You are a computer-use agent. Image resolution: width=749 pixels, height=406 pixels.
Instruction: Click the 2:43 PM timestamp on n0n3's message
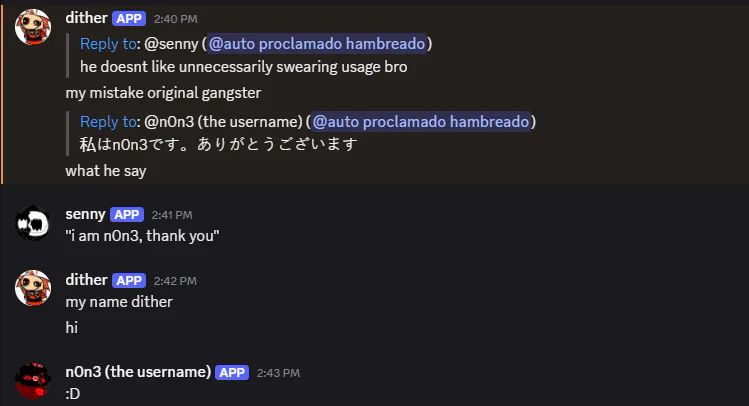tap(278, 373)
